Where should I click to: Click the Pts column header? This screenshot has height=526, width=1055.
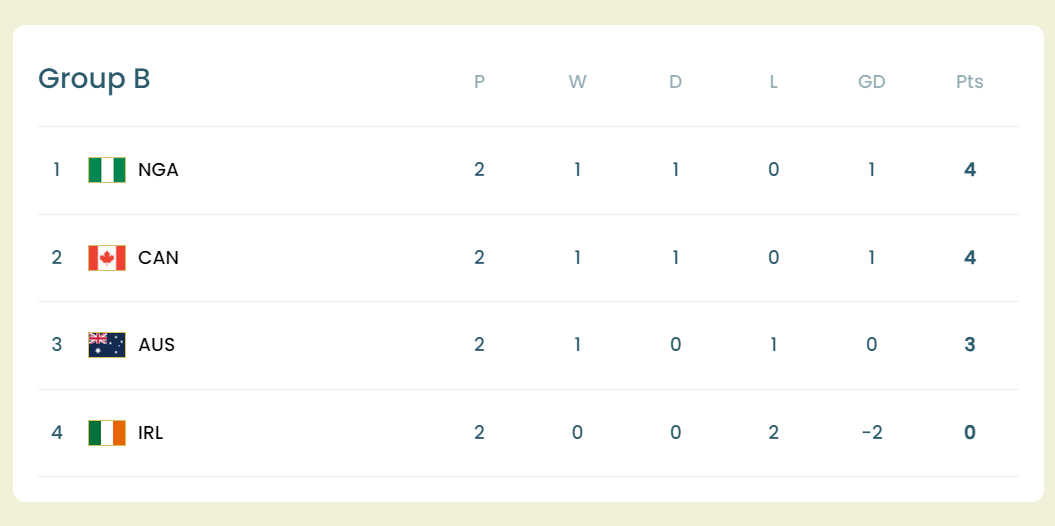point(969,82)
